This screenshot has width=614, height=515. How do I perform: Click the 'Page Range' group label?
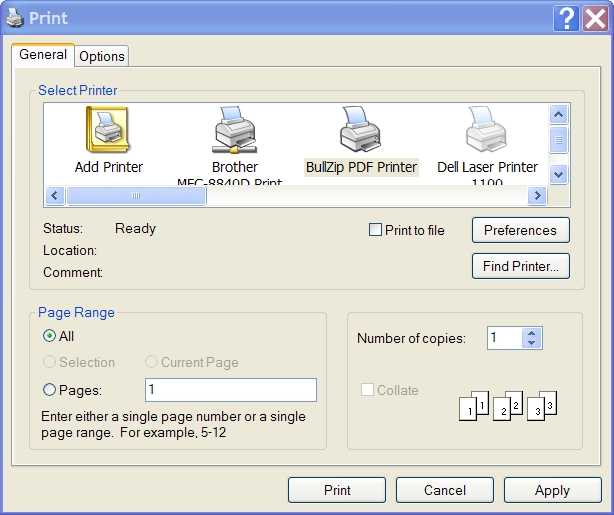(76, 313)
